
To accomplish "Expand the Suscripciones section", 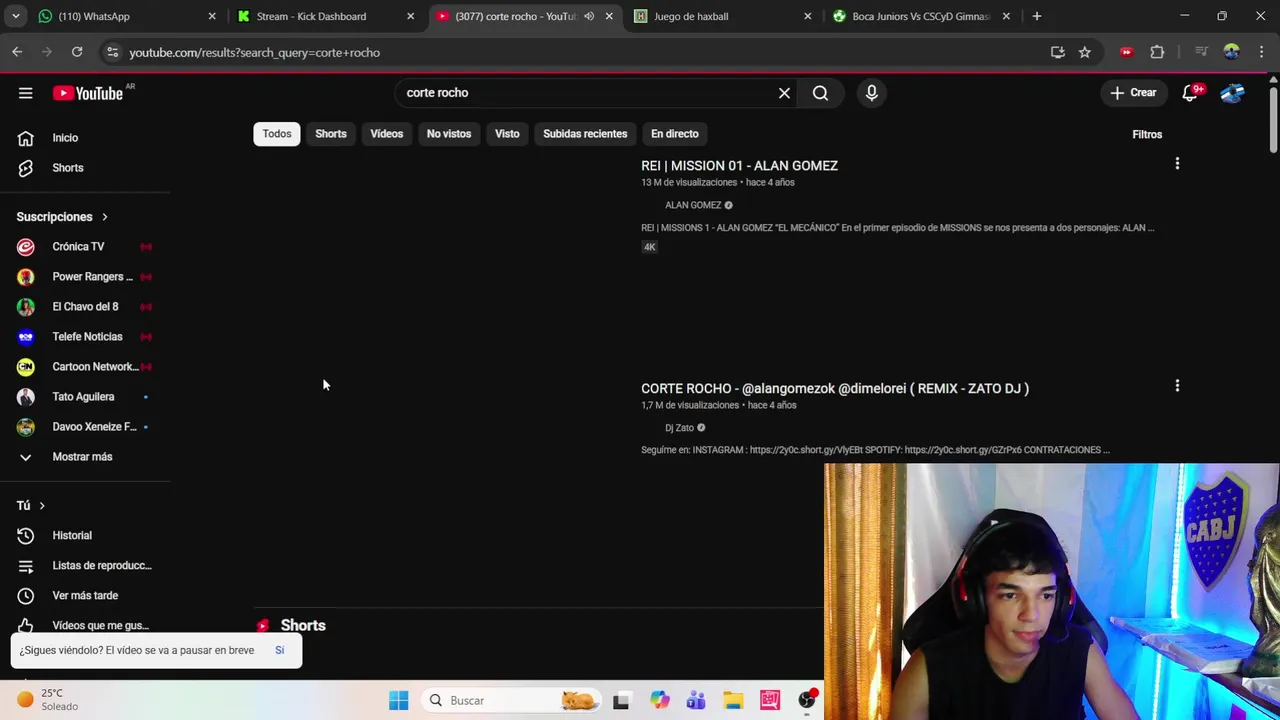I will 62,216.
